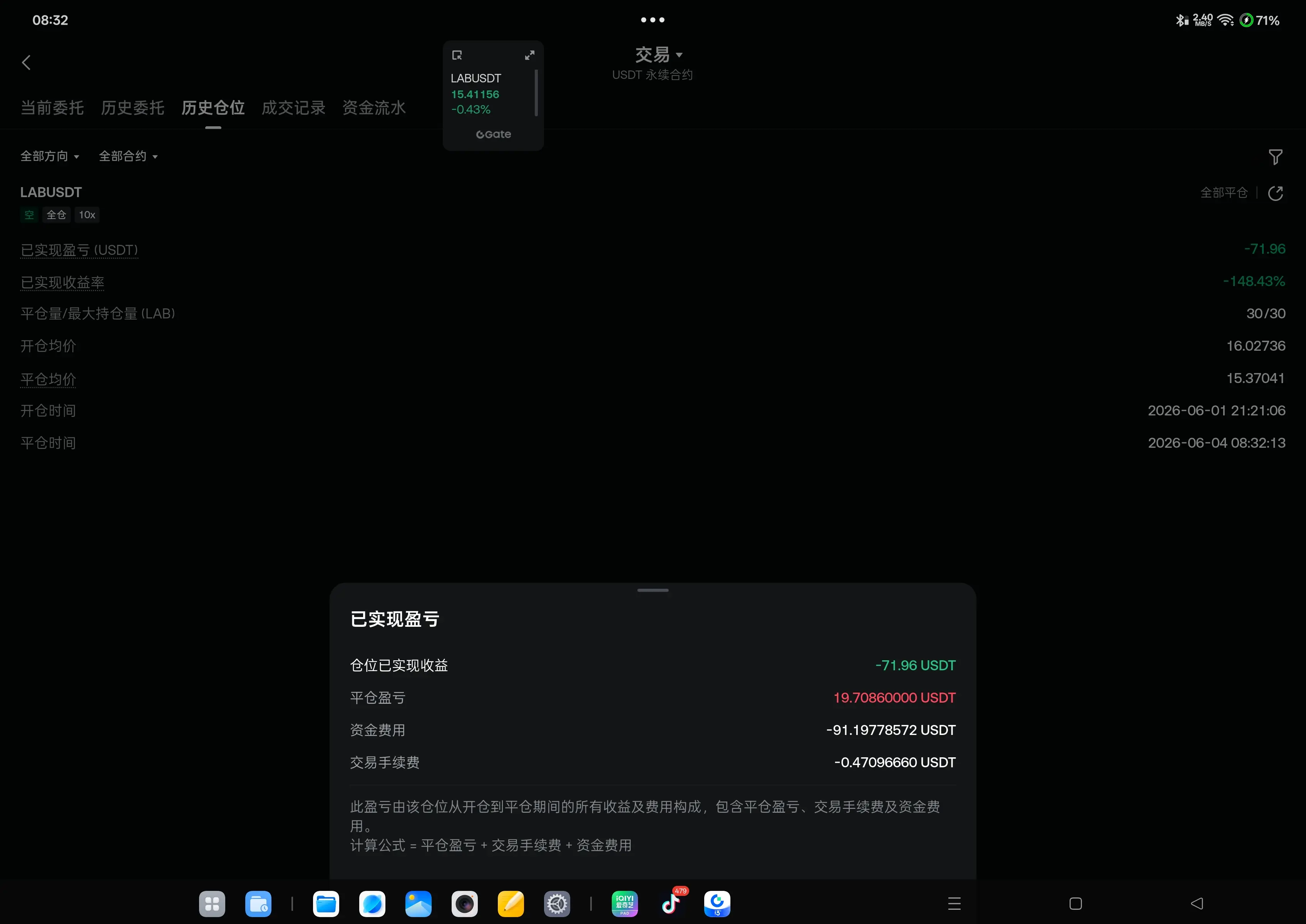Tap the system home square button

pyautogui.click(x=1075, y=904)
